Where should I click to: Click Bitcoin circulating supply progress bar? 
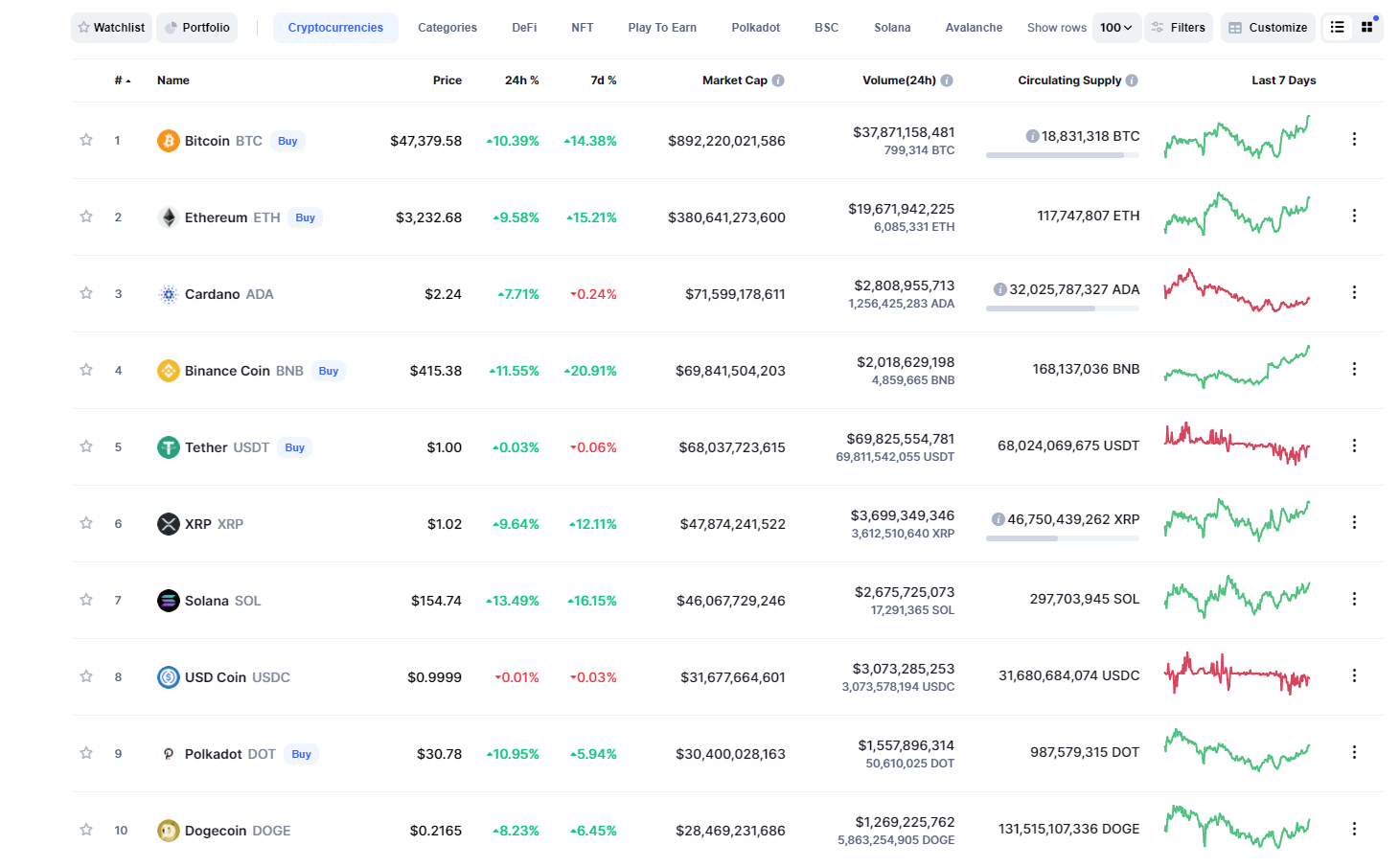(1062, 155)
